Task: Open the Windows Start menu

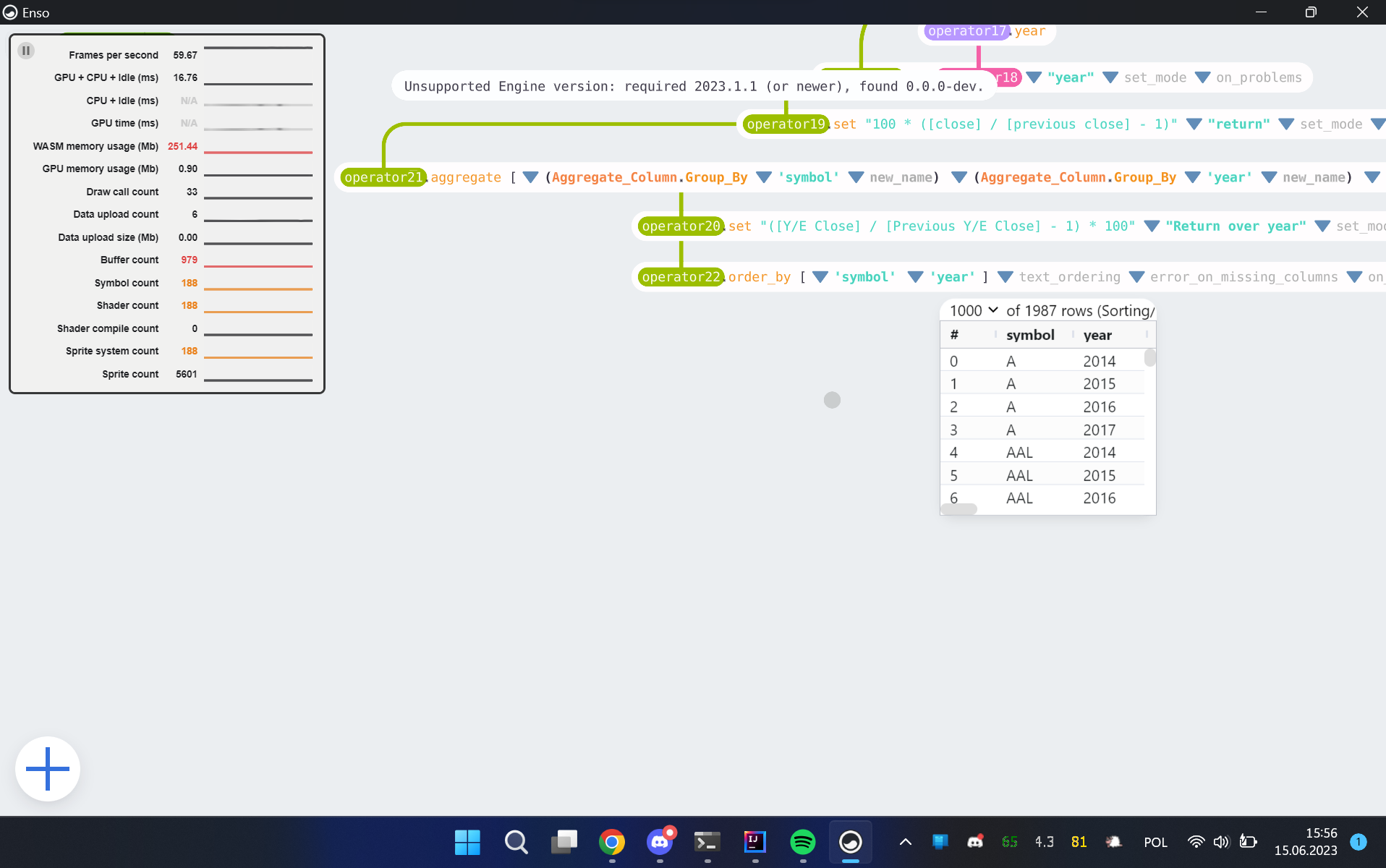Action: click(467, 842)
